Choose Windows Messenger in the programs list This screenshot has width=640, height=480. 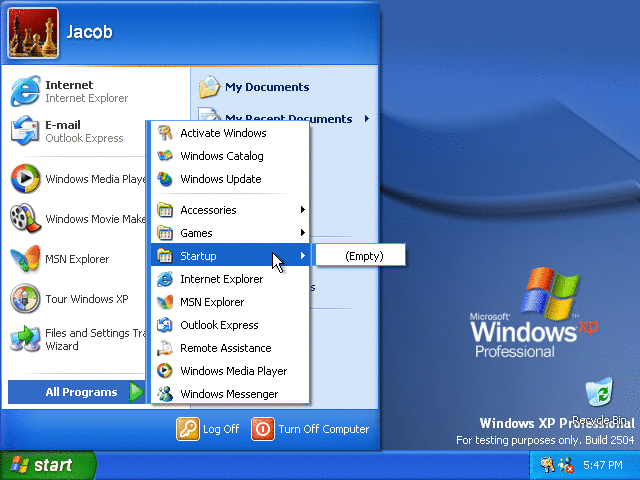click(230, 393)
